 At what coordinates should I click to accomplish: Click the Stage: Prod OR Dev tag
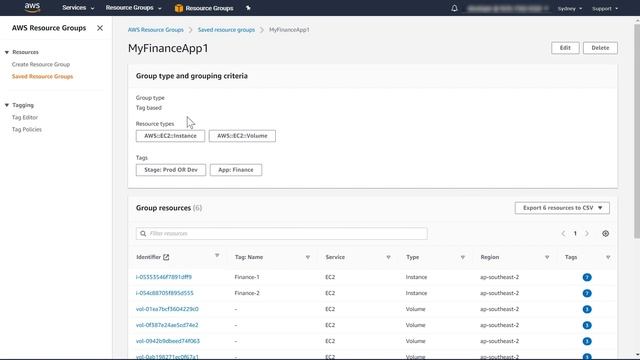[171, 170]
